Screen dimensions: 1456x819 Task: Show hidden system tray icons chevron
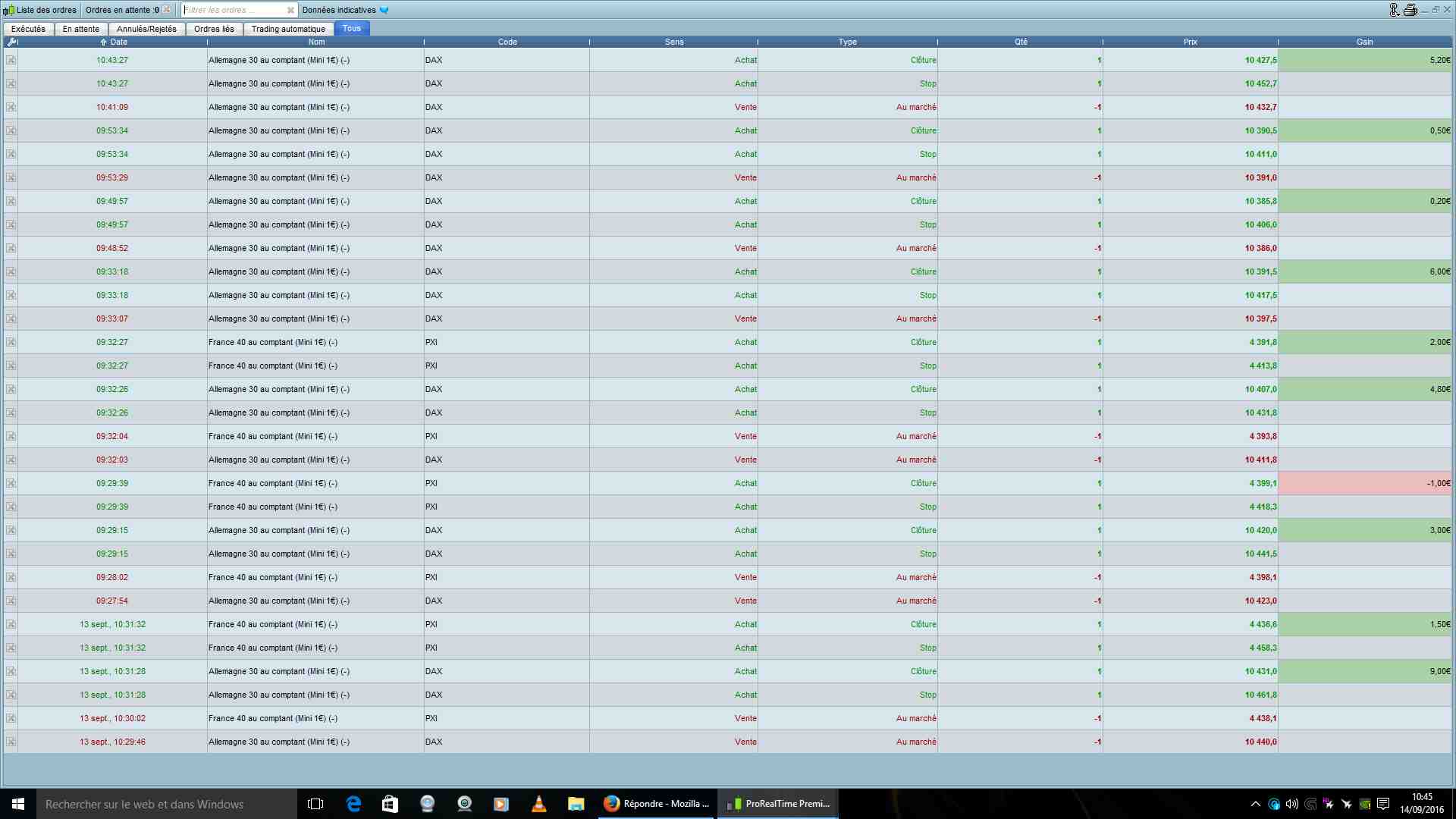click(1255, 804)
